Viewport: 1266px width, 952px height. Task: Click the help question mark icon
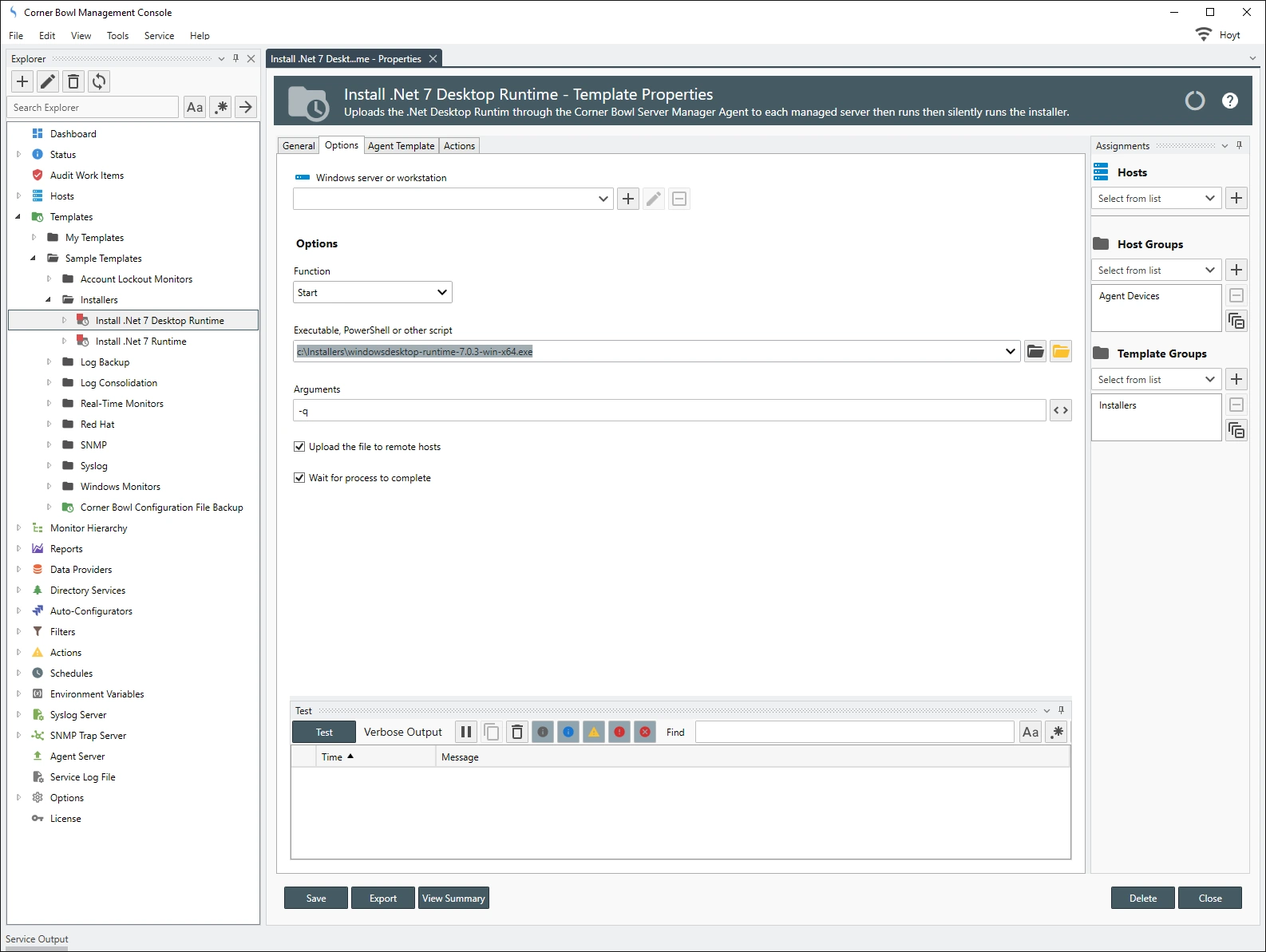[x=1229, y=101]
